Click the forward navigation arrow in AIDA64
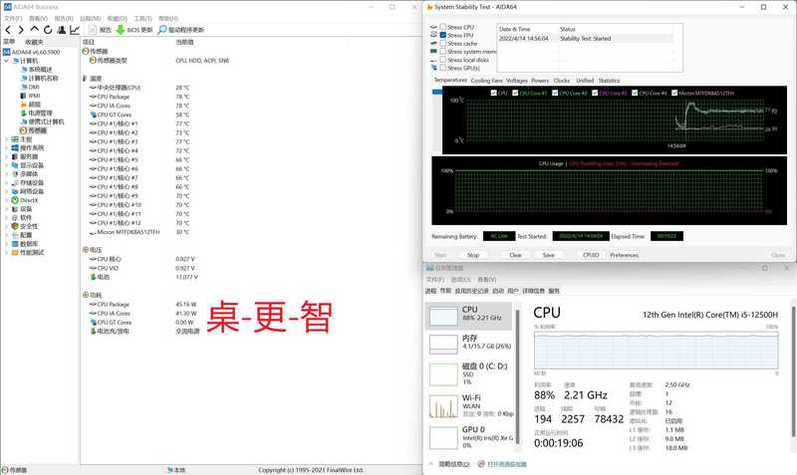797x475 pixels. coord(21,30)
